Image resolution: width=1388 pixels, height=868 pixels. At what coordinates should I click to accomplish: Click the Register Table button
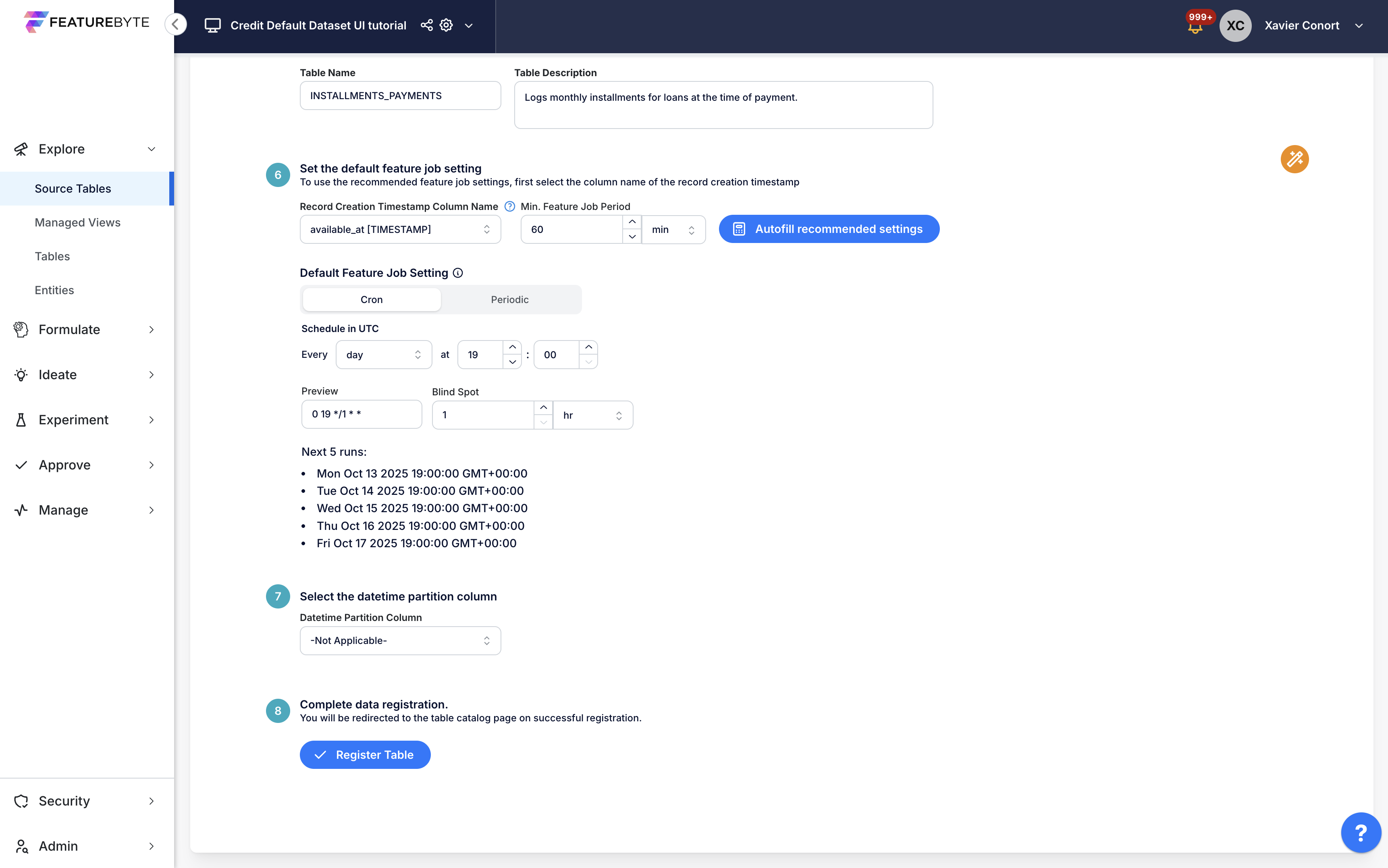point(364,754)
